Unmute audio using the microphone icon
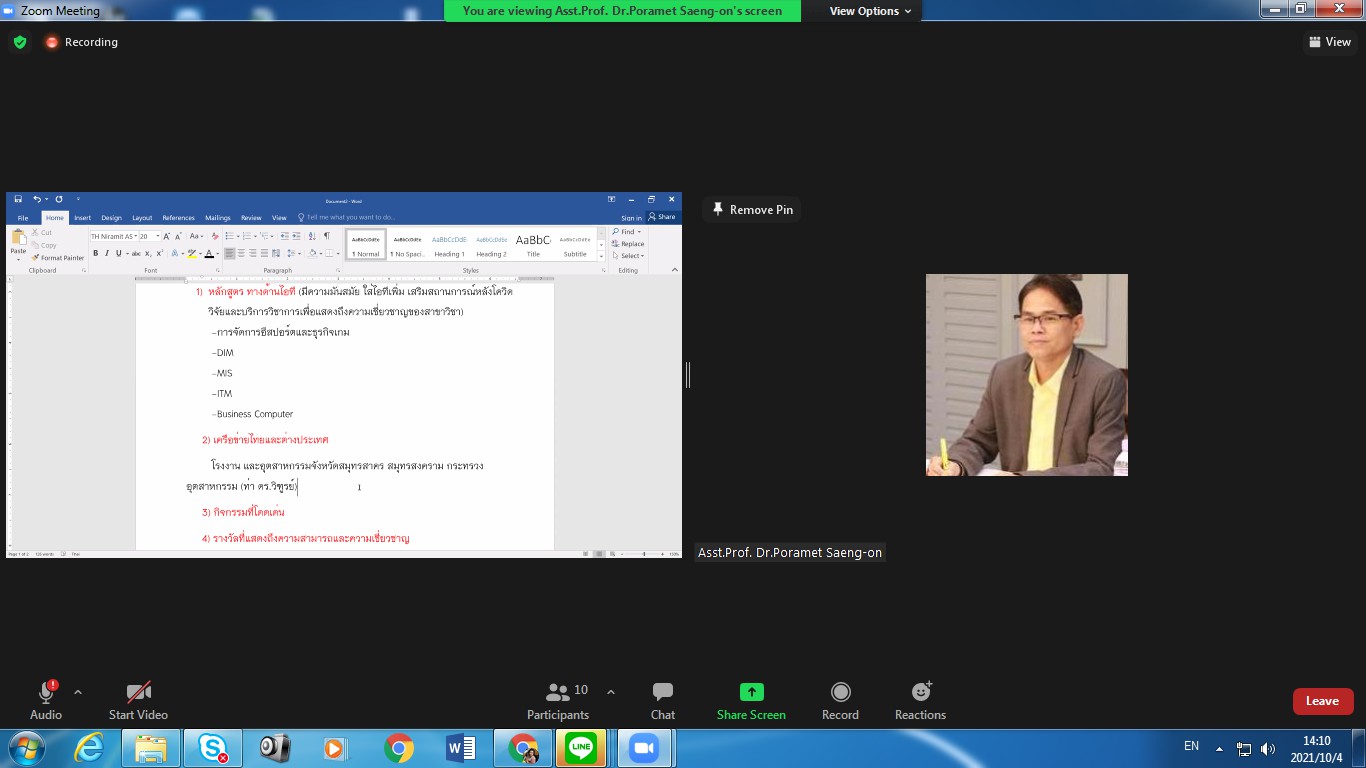The width and height of the screenshot is (1366, 768). [46, 692]
